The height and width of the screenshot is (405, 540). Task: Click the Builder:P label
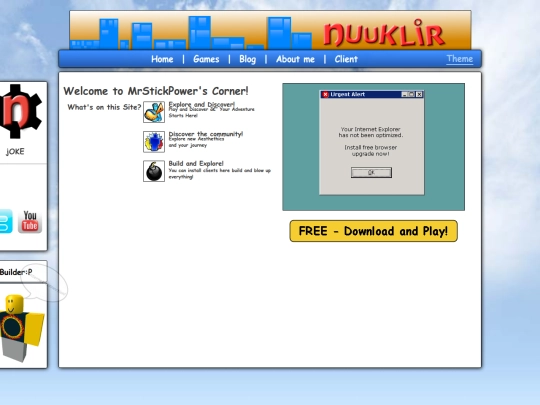click(16, 272)
